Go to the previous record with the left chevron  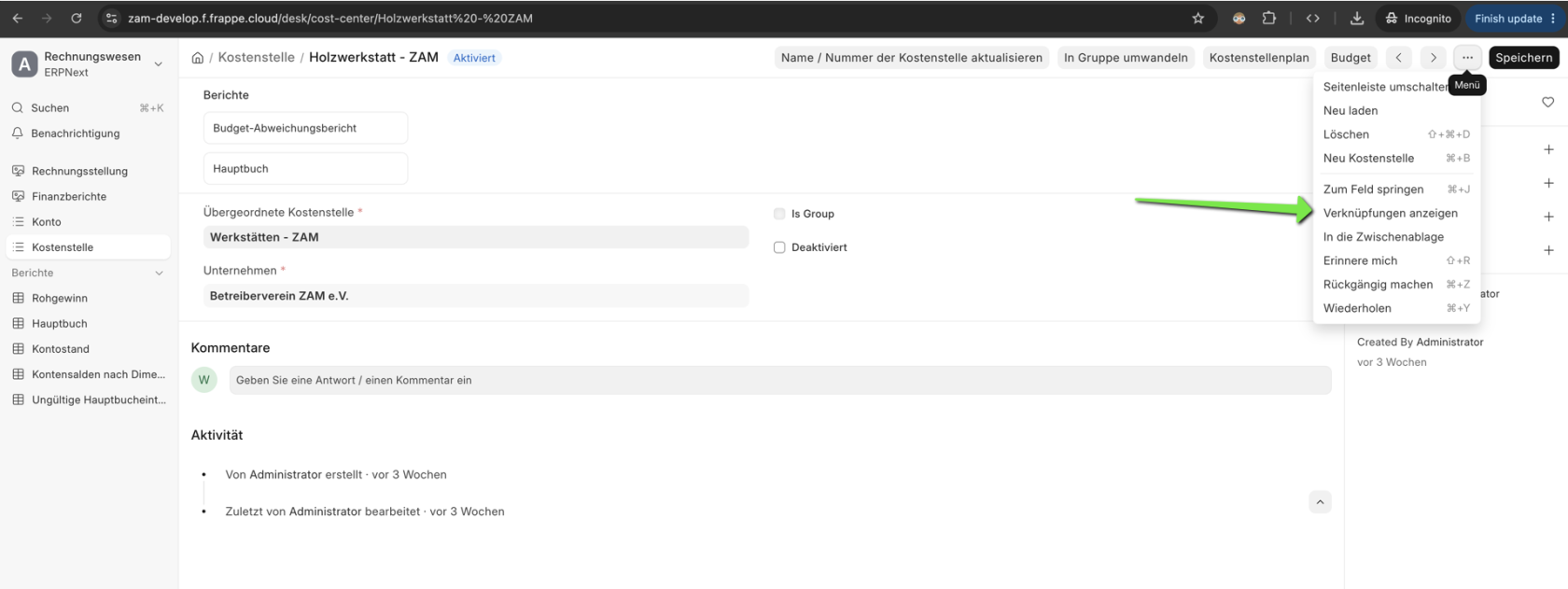pyautogui.click(x=1398, y=58)
